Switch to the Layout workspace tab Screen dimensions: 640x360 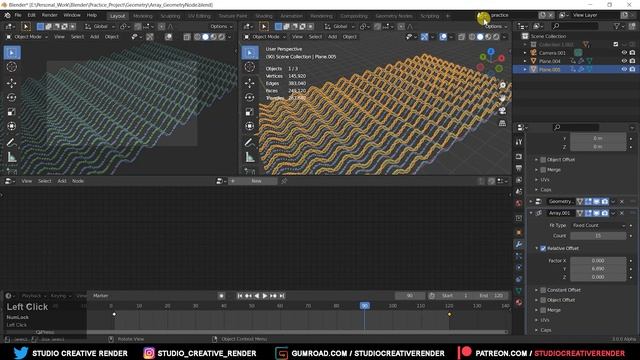coord(118,16)
